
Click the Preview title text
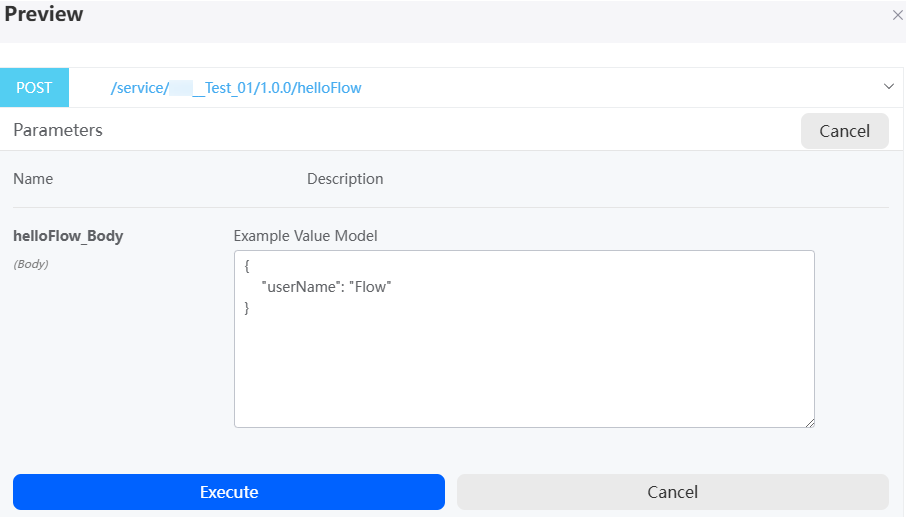click(44, 14)
